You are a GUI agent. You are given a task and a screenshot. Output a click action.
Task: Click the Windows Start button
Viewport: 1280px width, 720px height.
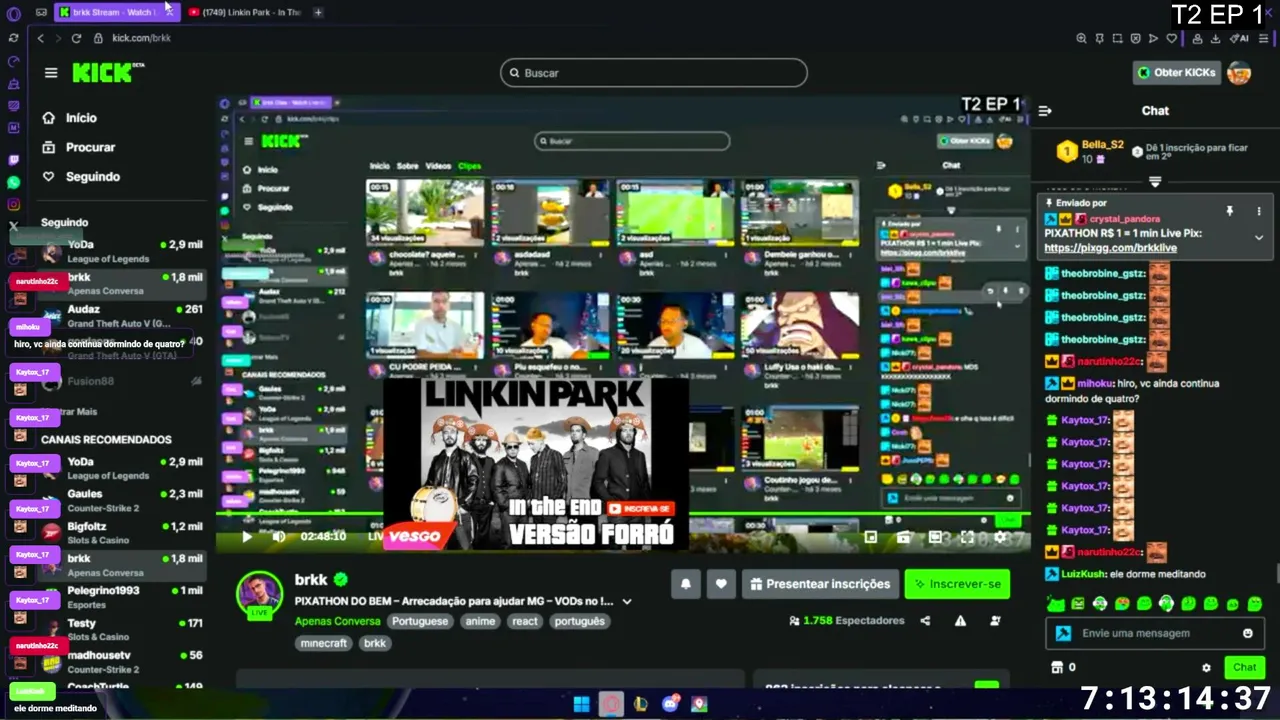pyautogui.click(x=581, y=704)
